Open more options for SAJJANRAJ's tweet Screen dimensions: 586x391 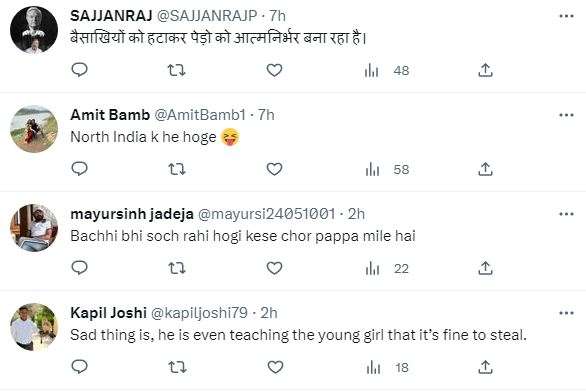pos(566,16)
